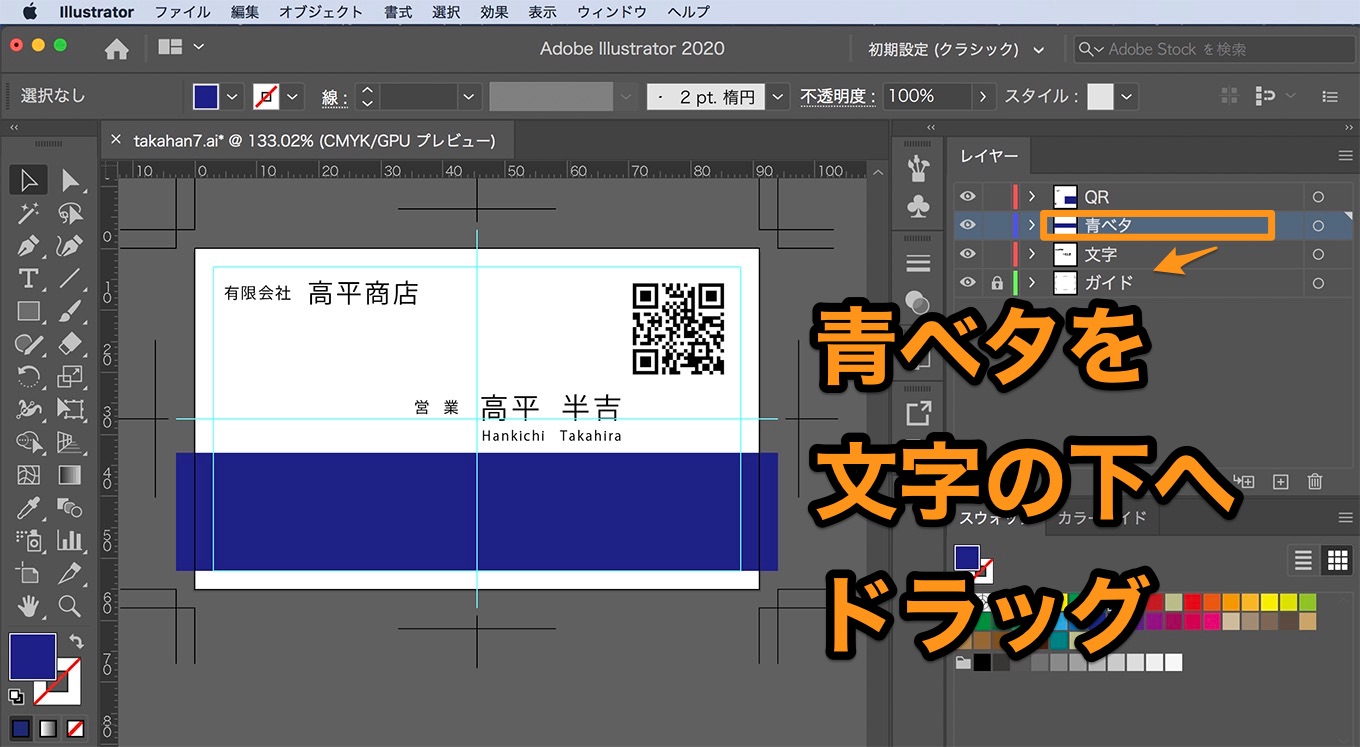
Task: Open the ファイル menu
Action: (x=183, y=12)
